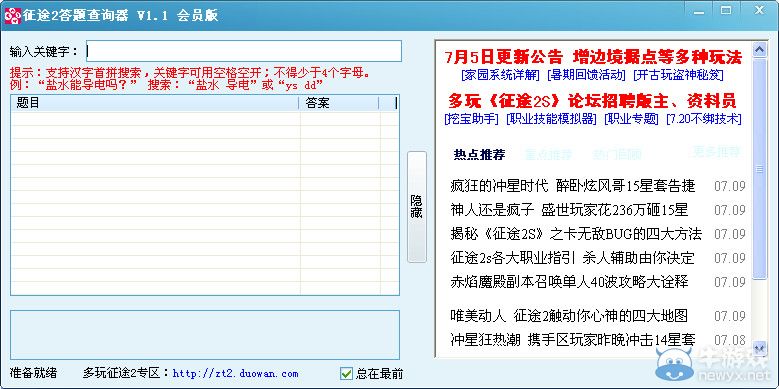Minimize the 征途2答题查询器 window

[x=699, y=10]
